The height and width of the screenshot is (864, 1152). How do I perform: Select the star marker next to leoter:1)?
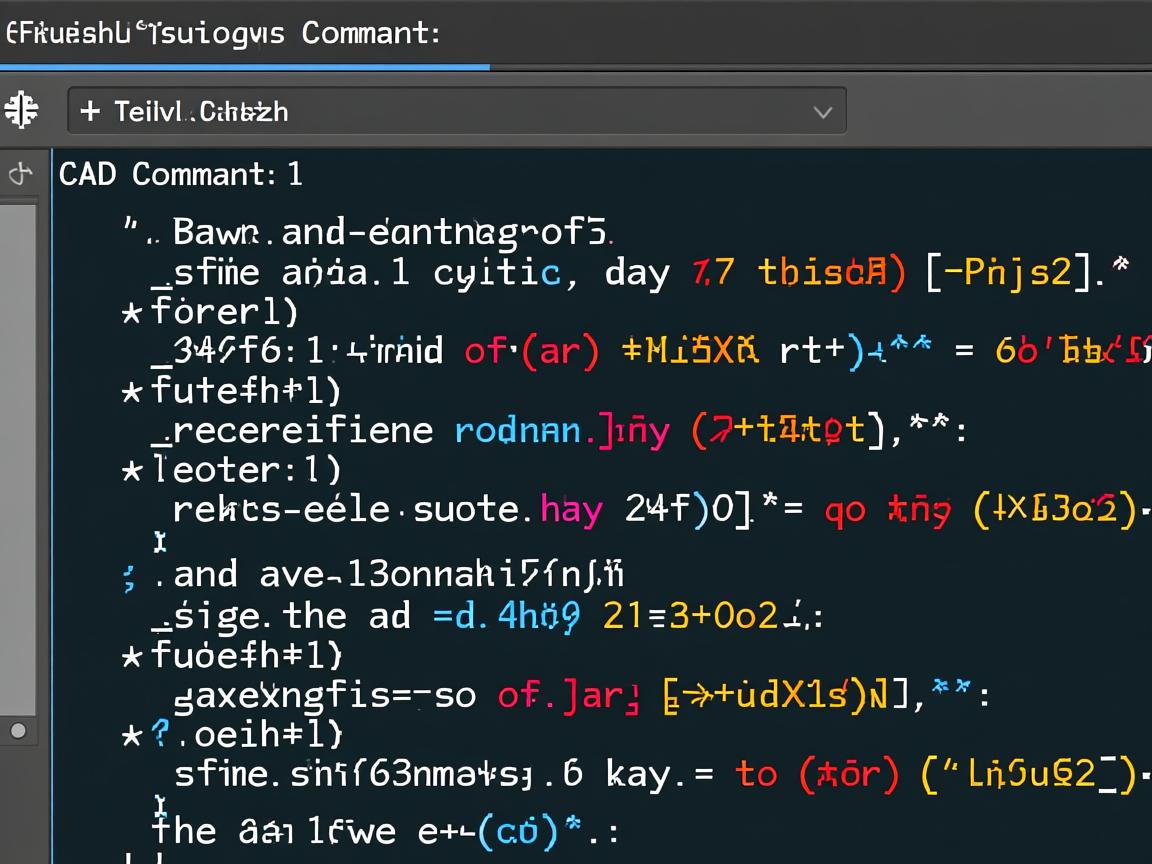point(131,471)
